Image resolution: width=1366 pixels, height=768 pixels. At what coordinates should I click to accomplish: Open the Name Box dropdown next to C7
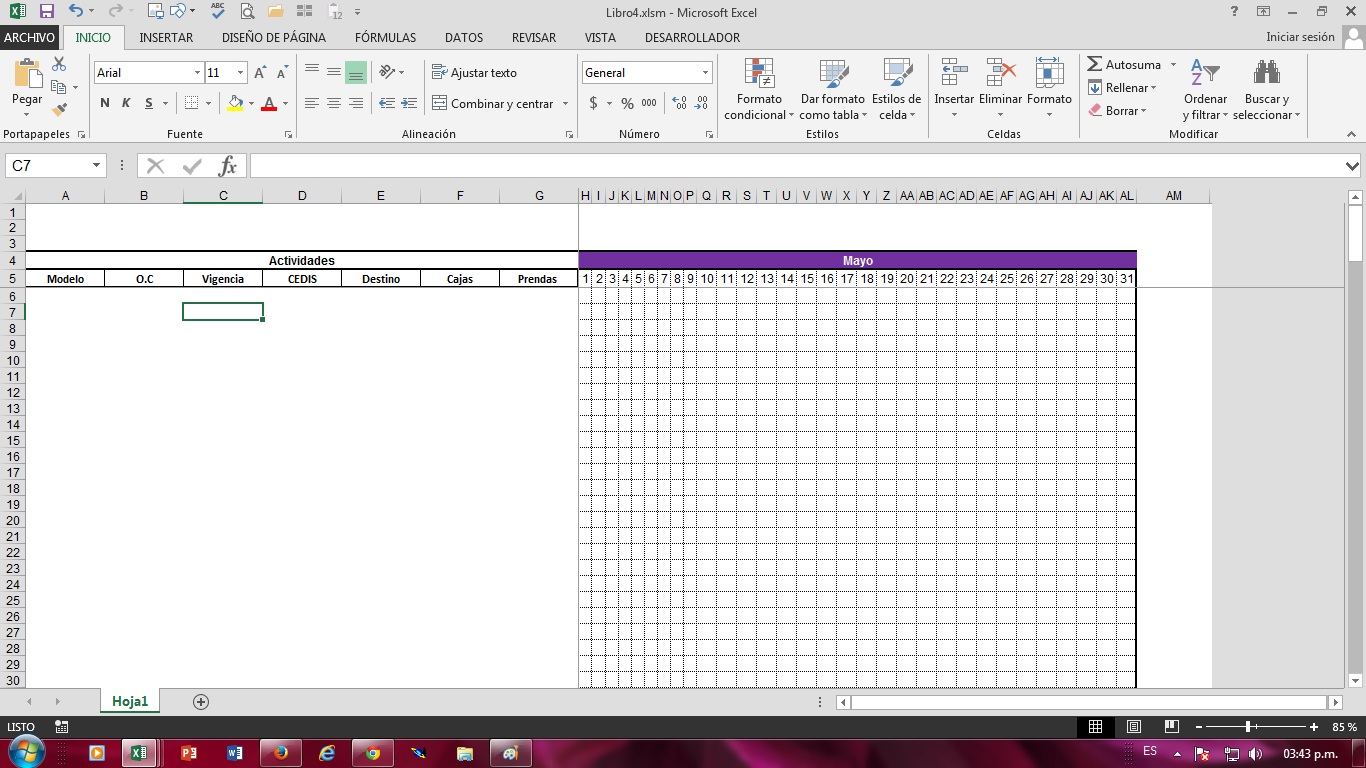pos(97,166)
